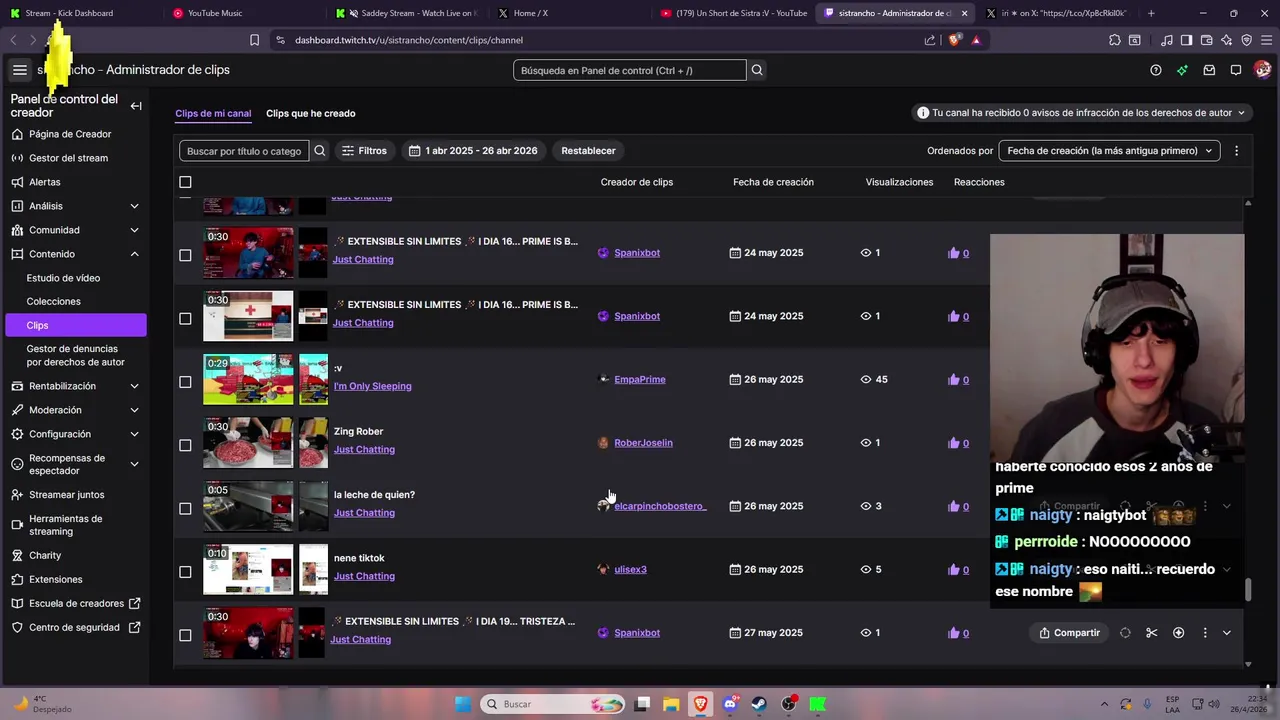This screenshot has width=1280, height=720.
Task: Open the user avatar menu
Action: click(x=1262, y=70)
